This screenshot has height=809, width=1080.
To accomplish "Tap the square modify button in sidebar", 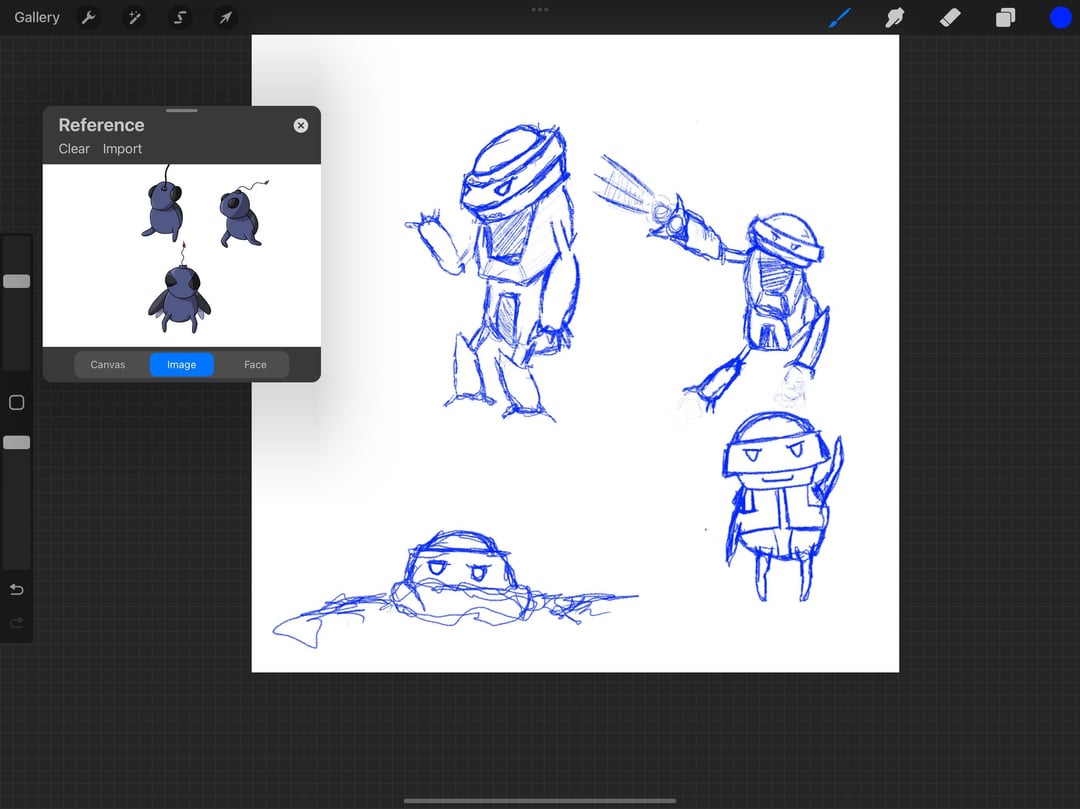I will 17,403.
